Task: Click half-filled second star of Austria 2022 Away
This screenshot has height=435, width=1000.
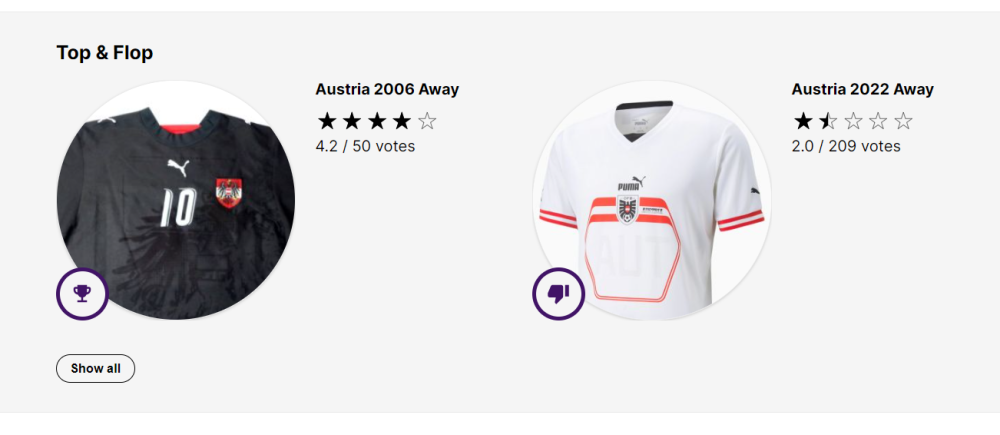Action: coord(828,122)
